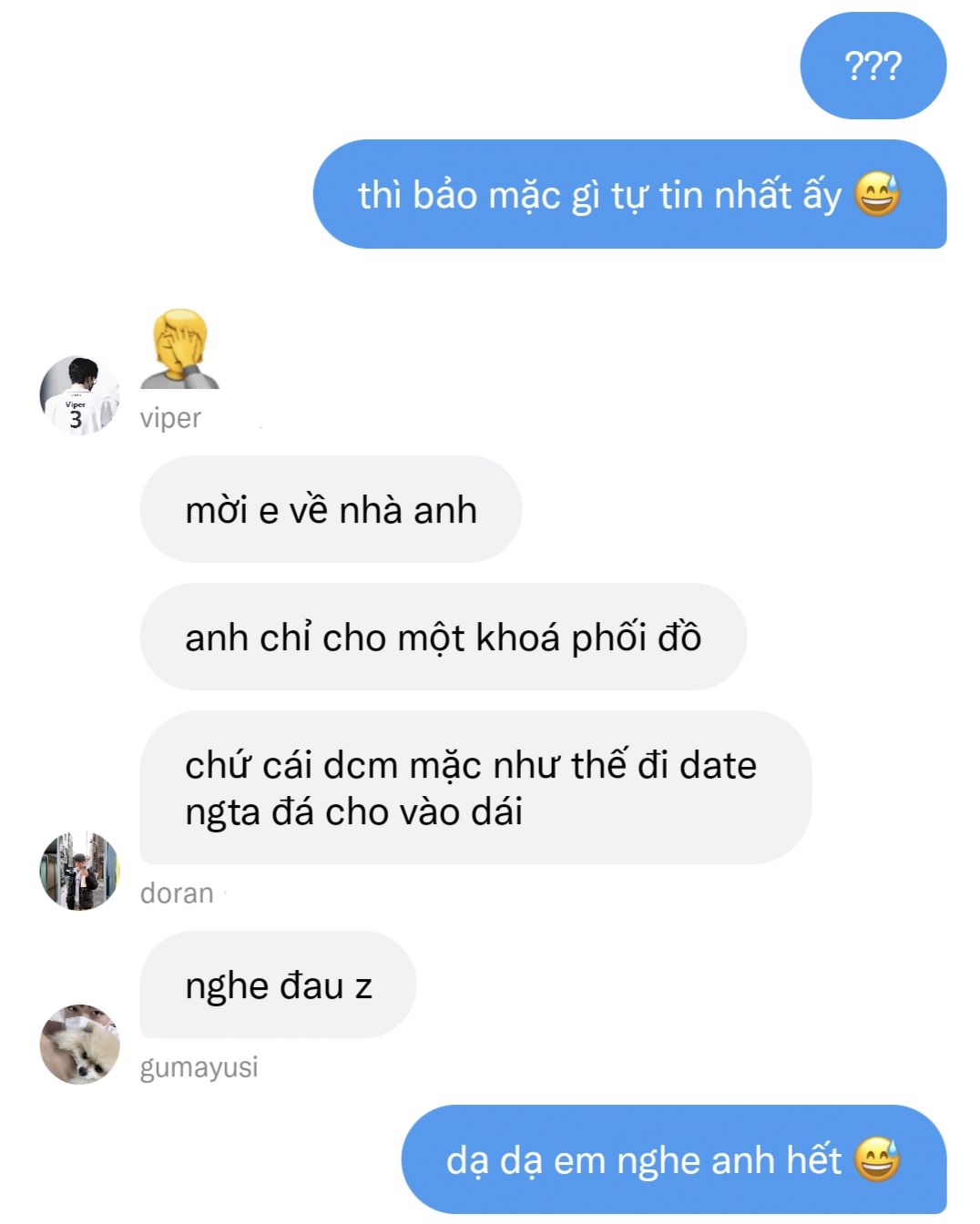Select the 'dạ dạ em nghe anh hết' message
This screenshot has width=980, height=1224.
pyautogui.click(x=674, y=1159)
